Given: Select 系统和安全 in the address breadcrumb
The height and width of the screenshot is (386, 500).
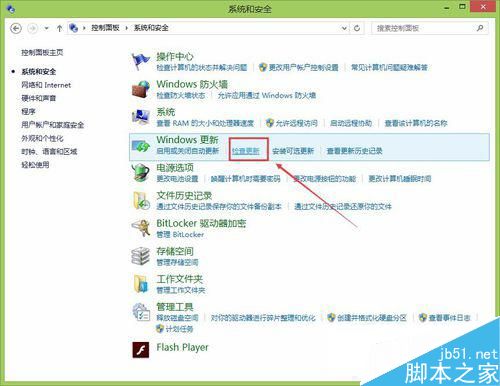Looking at the screenshot, I should [x=151, y=28].
